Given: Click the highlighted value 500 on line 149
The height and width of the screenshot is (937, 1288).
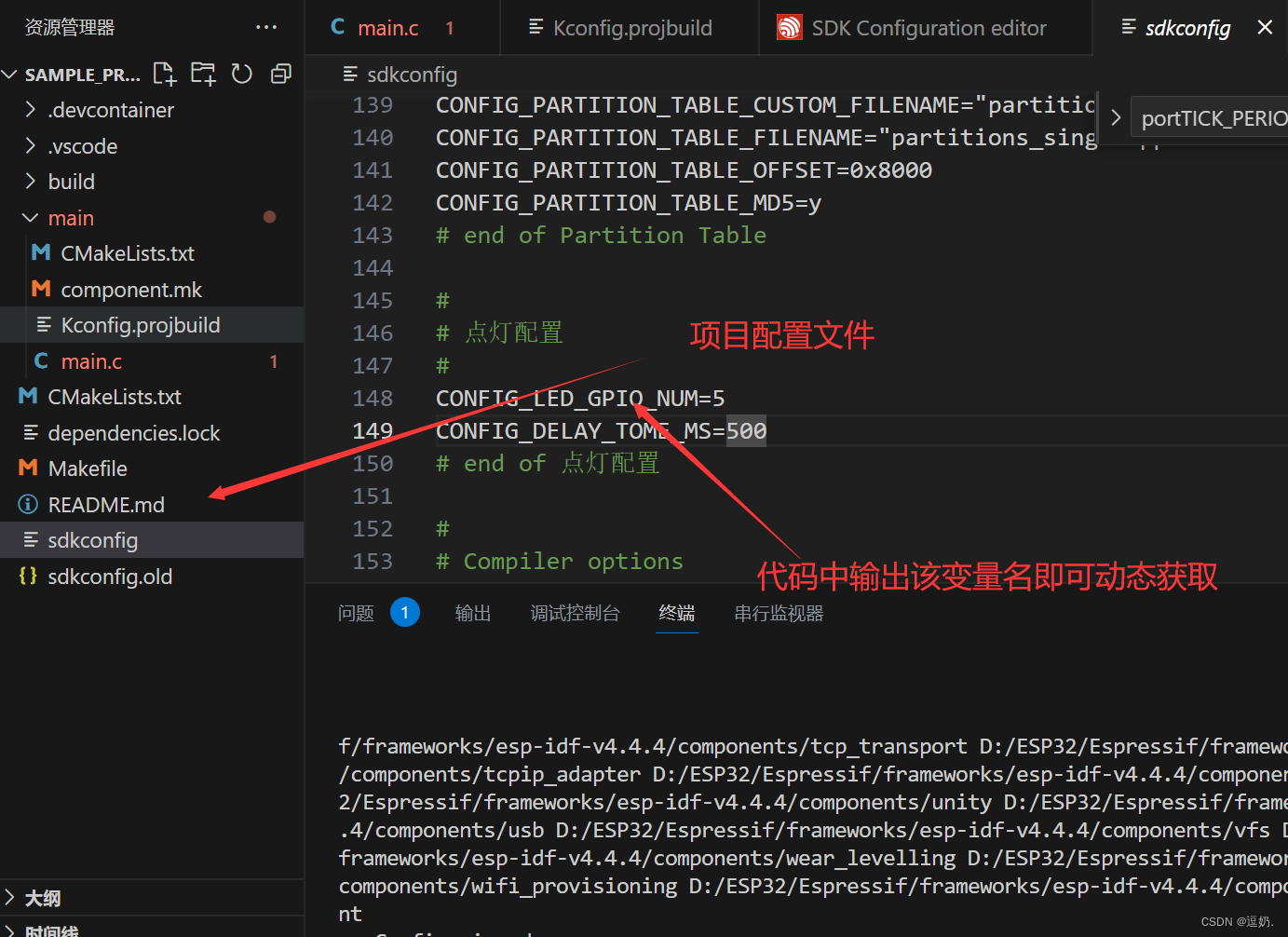Looking at the screenshot, I should tap(746, 430).
